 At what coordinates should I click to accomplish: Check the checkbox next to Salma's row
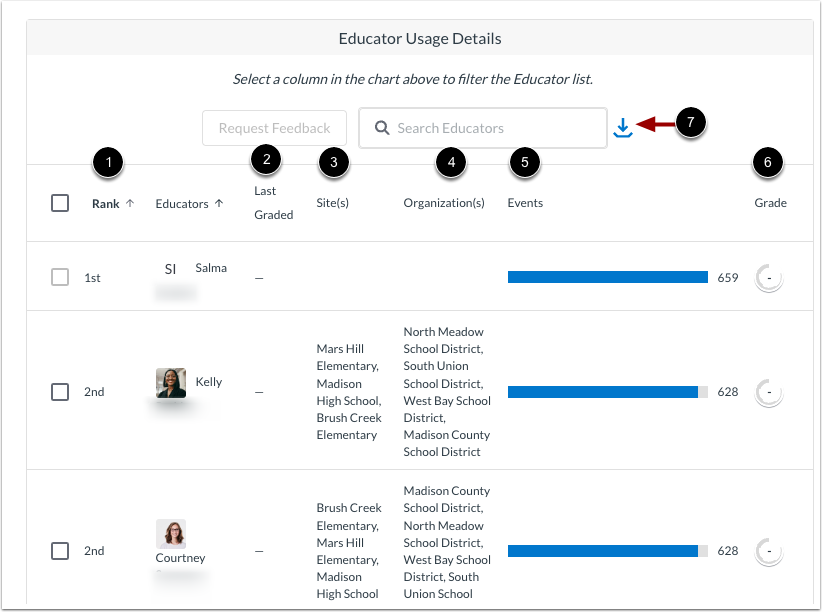[x=60, y=277]
